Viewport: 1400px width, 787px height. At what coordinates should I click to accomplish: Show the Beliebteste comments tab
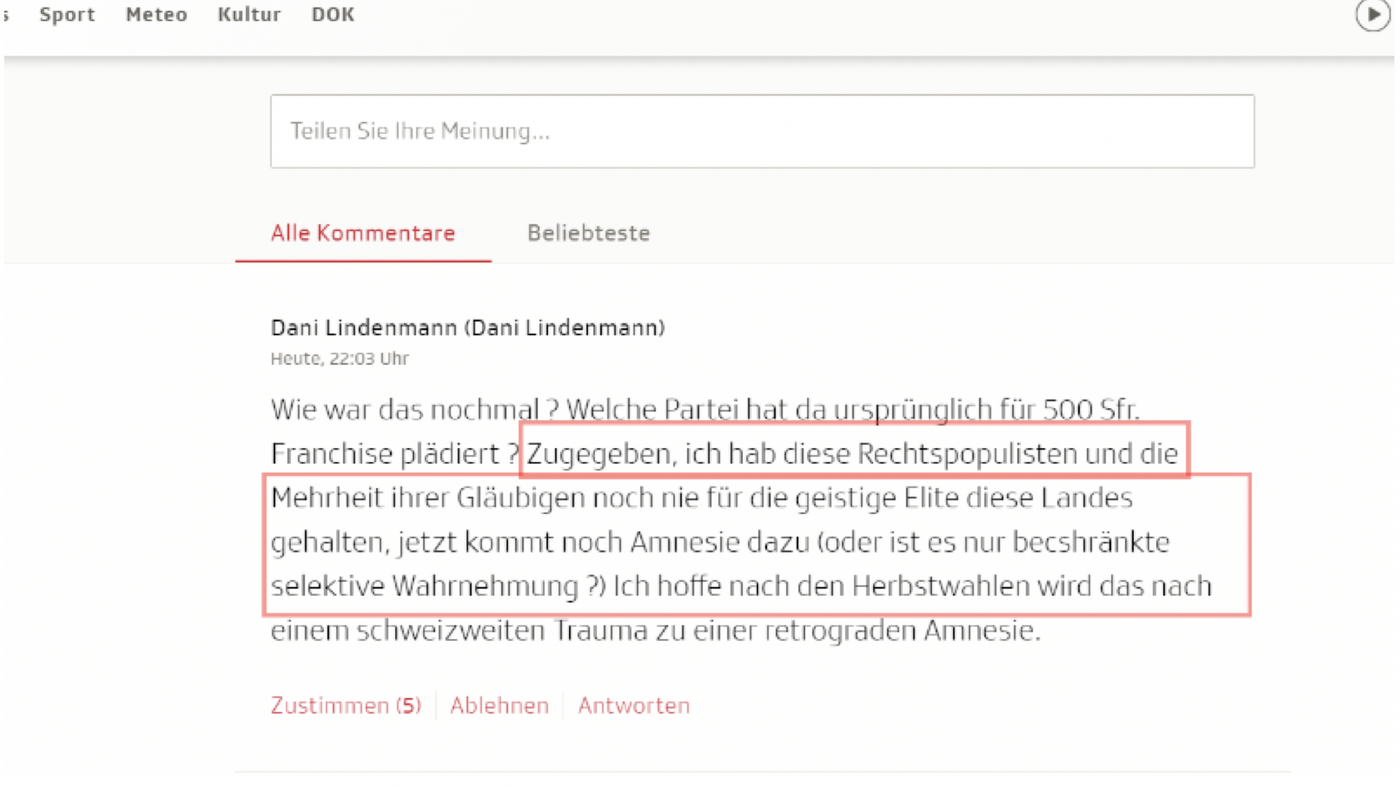click(x=588, y=233)
